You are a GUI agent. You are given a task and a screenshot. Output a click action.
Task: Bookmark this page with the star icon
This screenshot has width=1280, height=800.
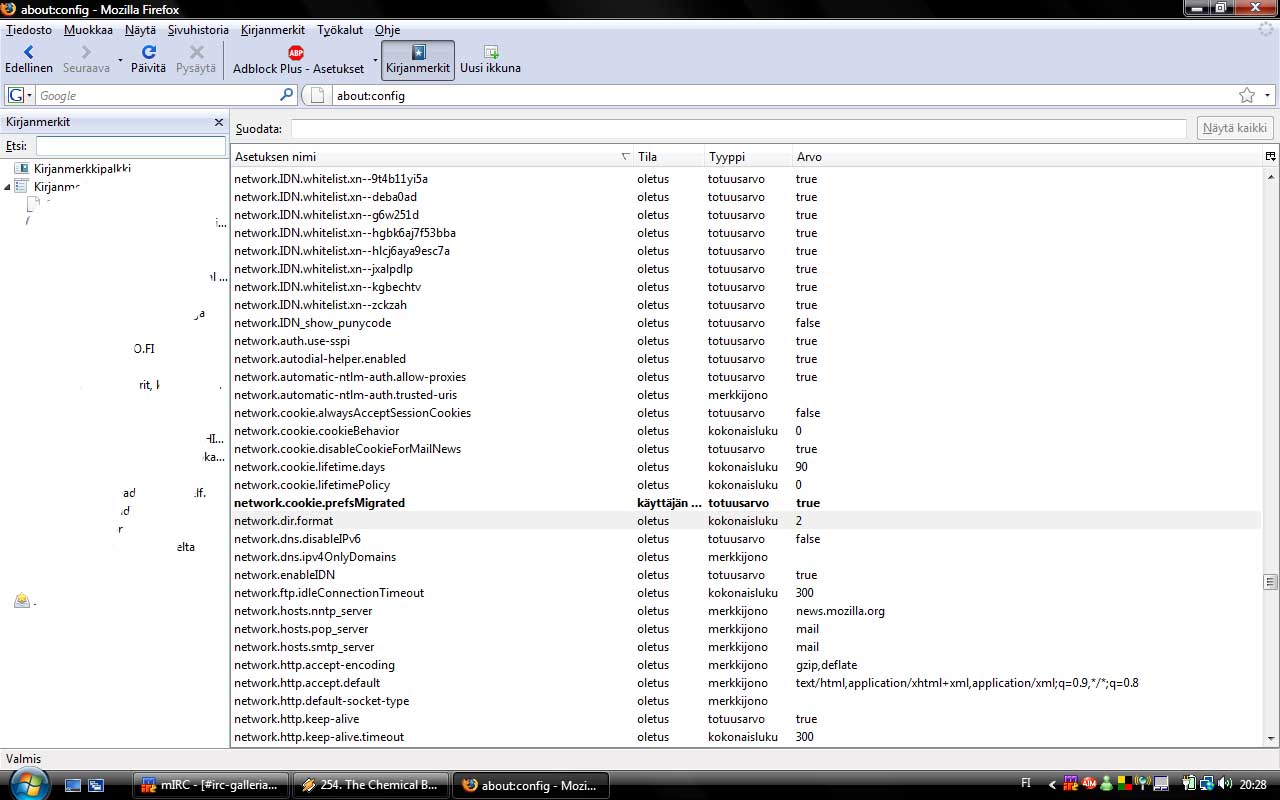pyautogui.click(x=1246, y=95)
